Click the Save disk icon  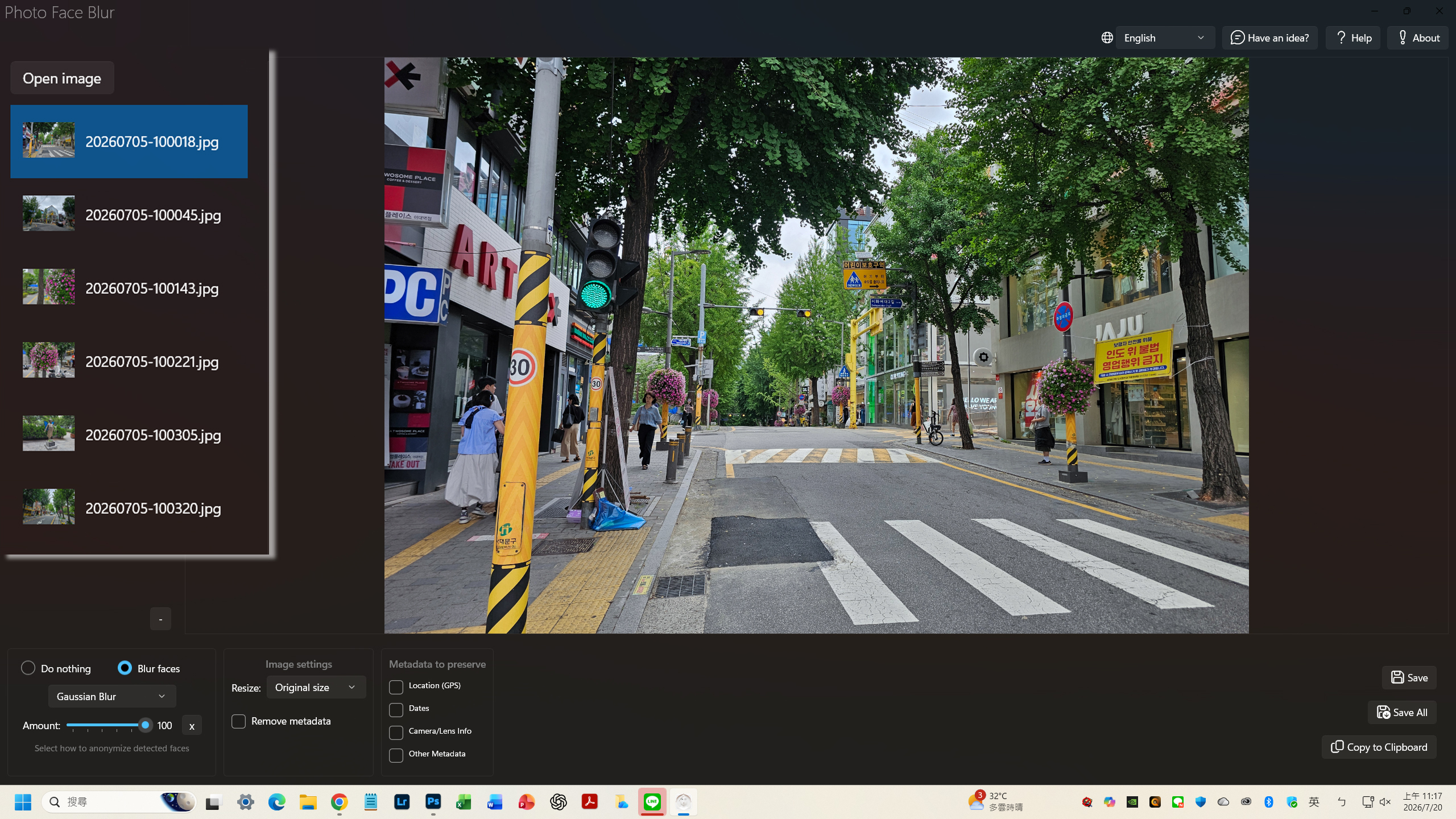coord(1397,677)
